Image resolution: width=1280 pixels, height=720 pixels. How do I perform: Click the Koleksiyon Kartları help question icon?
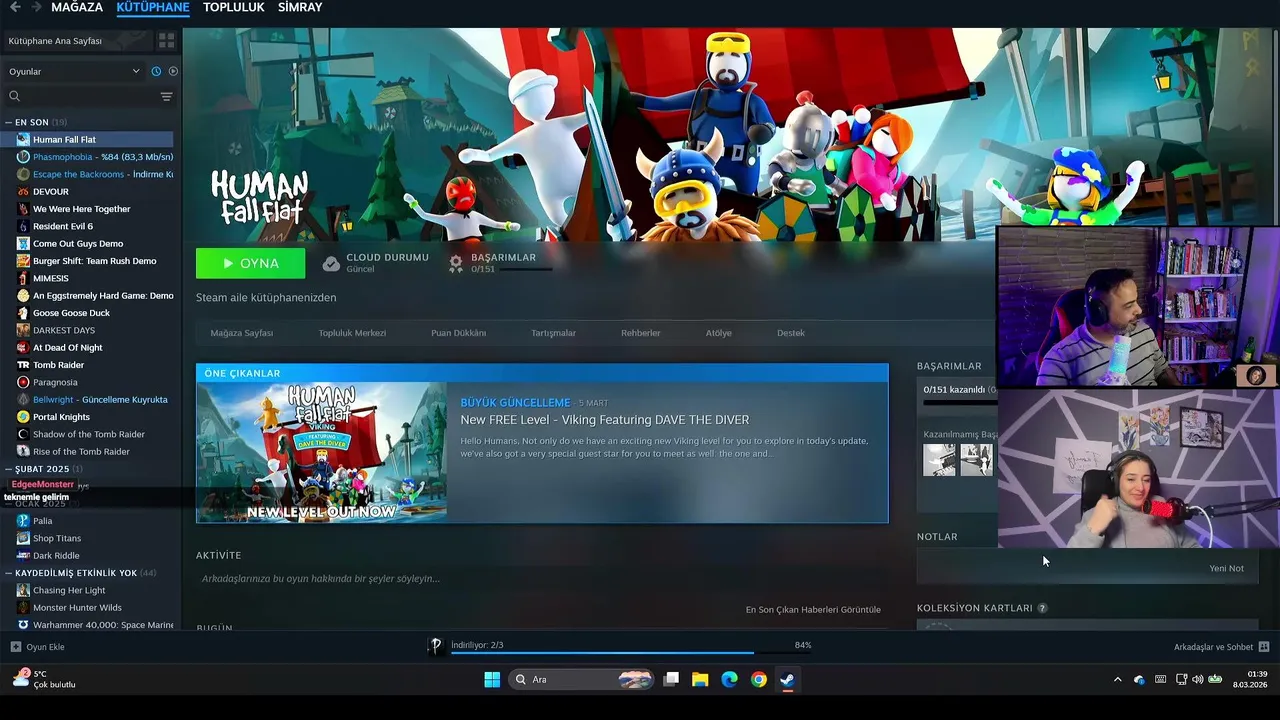[x=1042, y=608]
